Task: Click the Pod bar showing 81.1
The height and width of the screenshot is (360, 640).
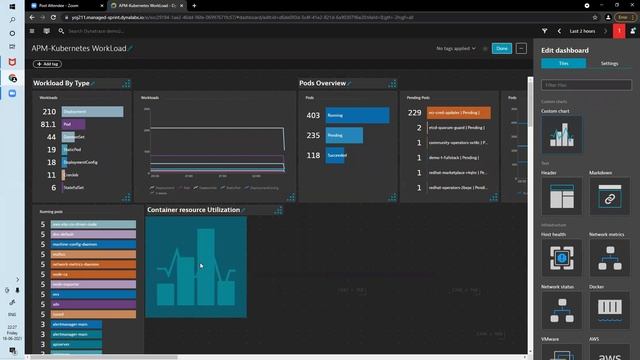Action: tap(73, 124)
